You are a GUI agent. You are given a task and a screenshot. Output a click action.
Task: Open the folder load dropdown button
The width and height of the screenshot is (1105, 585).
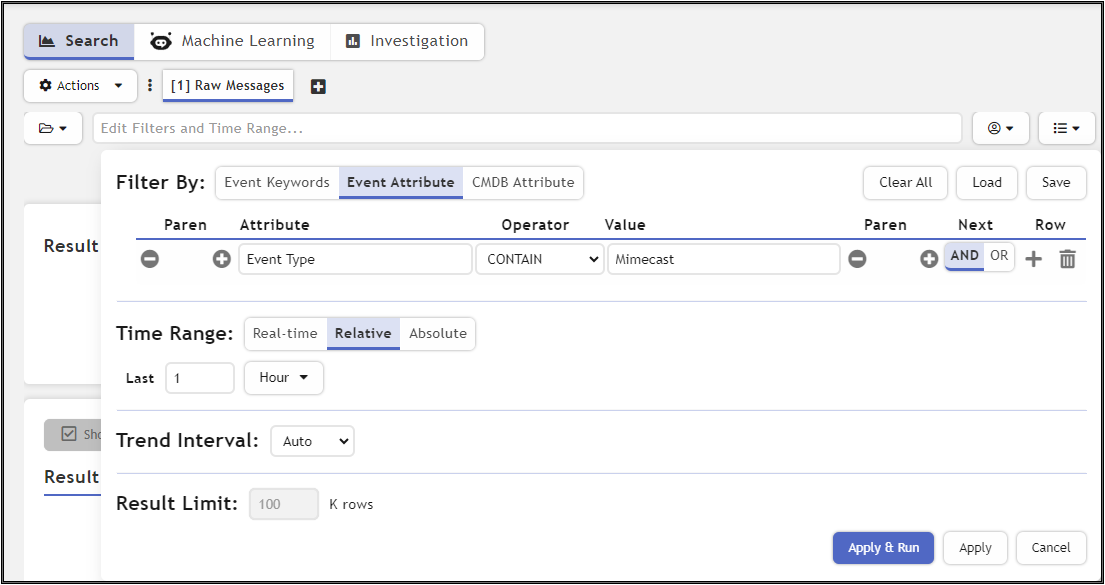tap(53, 128)
